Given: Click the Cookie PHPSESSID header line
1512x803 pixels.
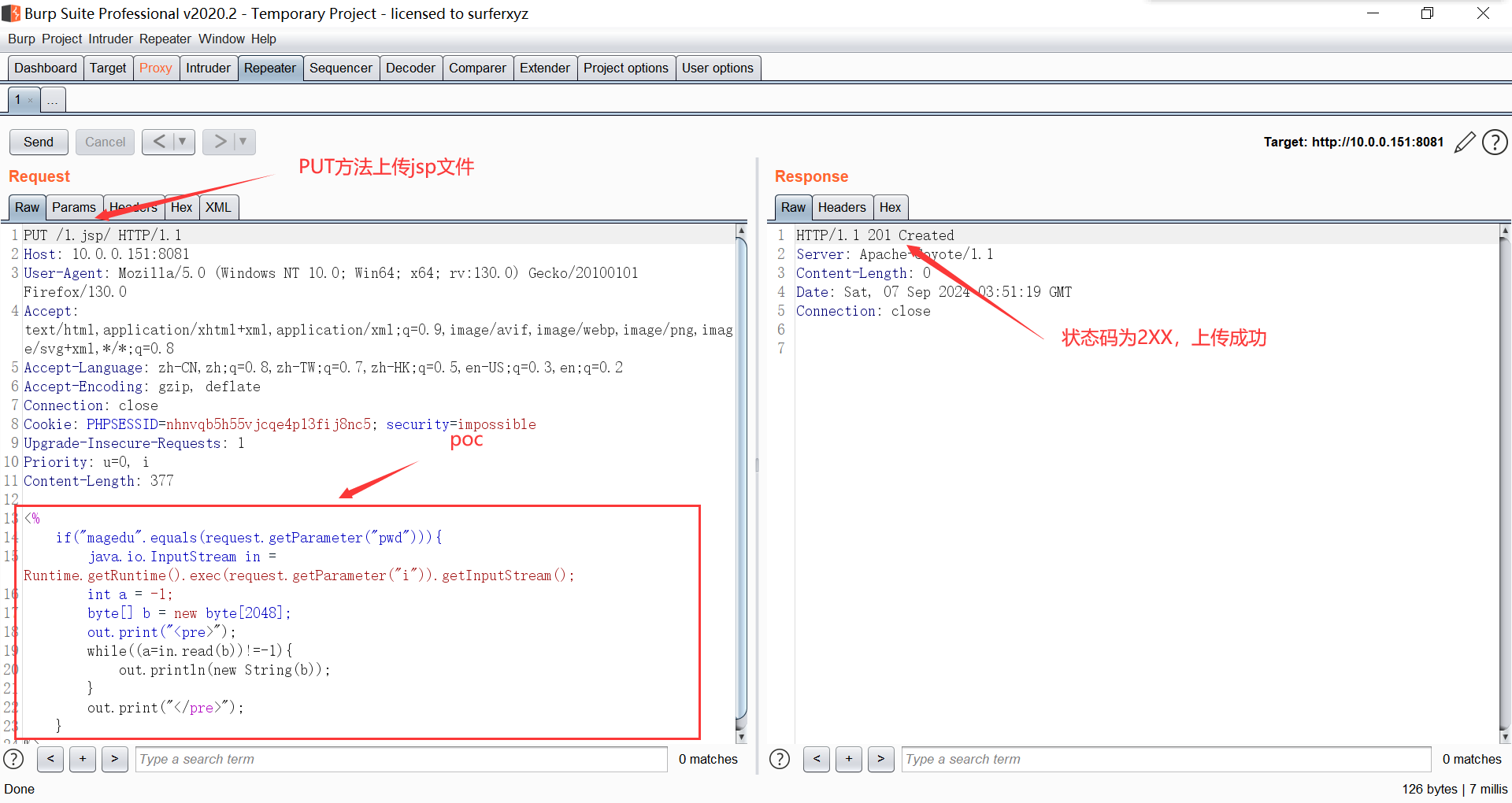Looking at the screenshot, I should pos(280,424).
